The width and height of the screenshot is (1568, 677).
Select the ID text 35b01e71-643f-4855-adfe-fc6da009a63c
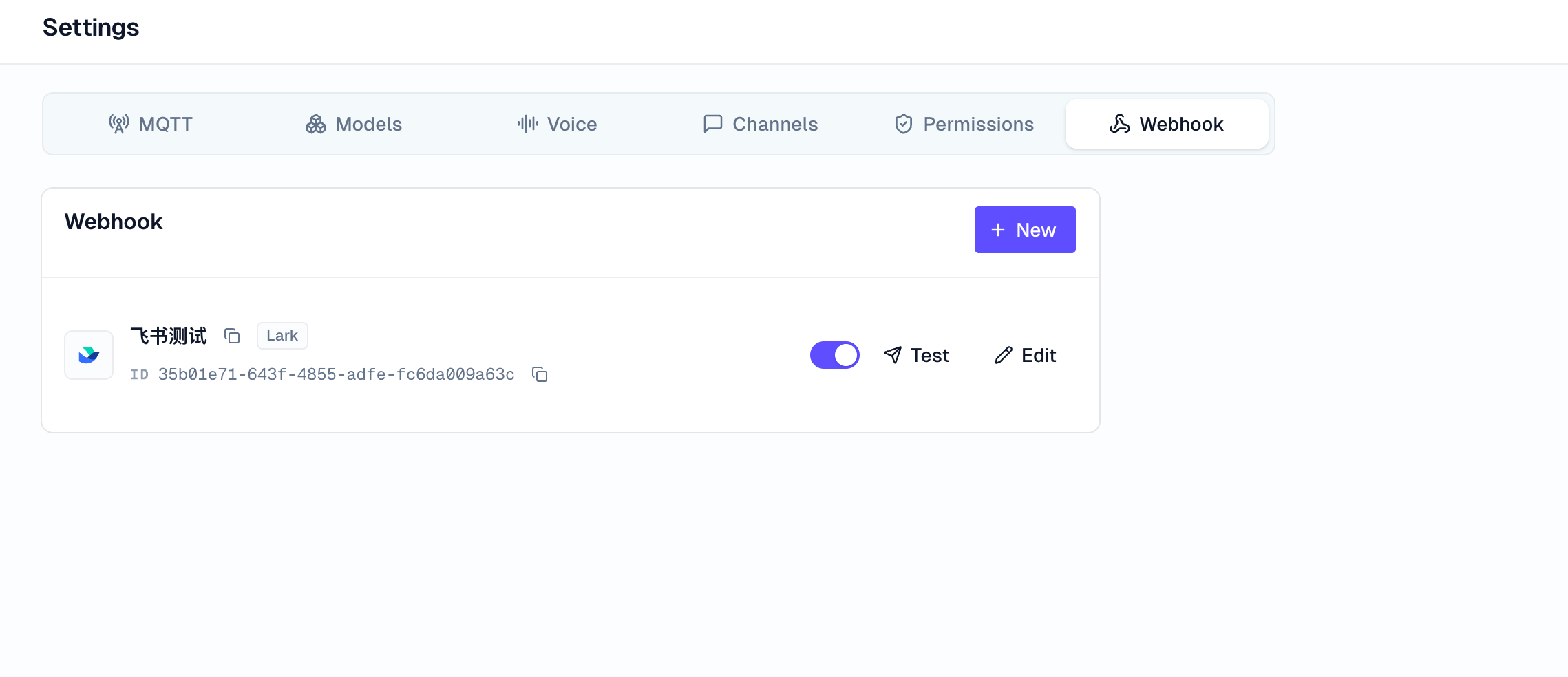coord(336,374)
